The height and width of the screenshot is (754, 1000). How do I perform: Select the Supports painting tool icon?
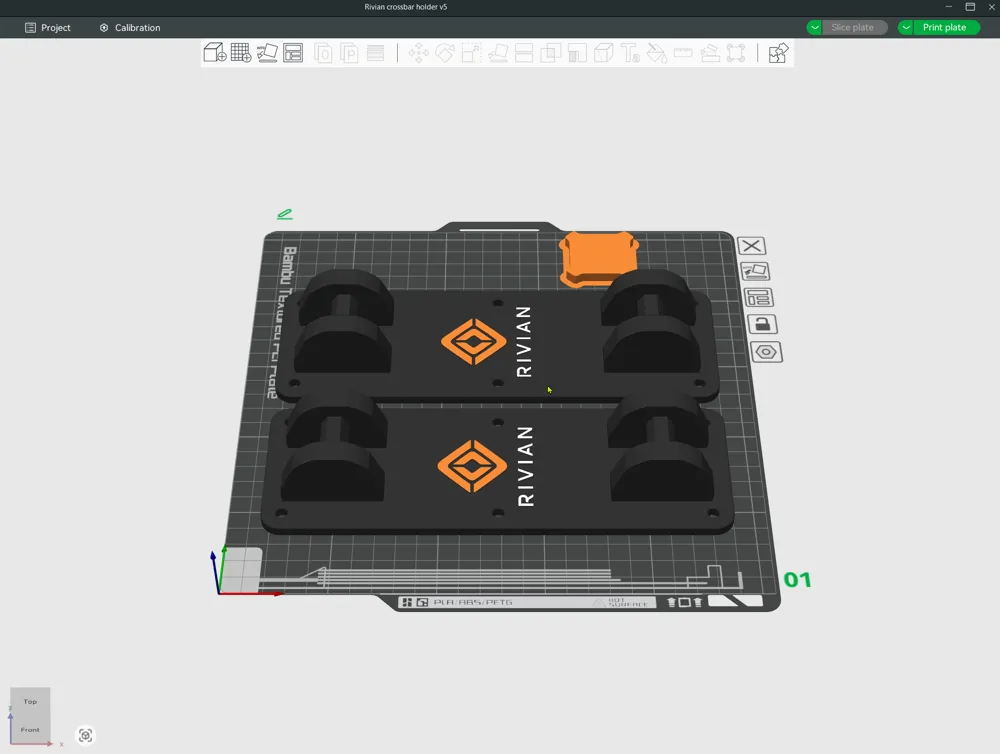577,53
